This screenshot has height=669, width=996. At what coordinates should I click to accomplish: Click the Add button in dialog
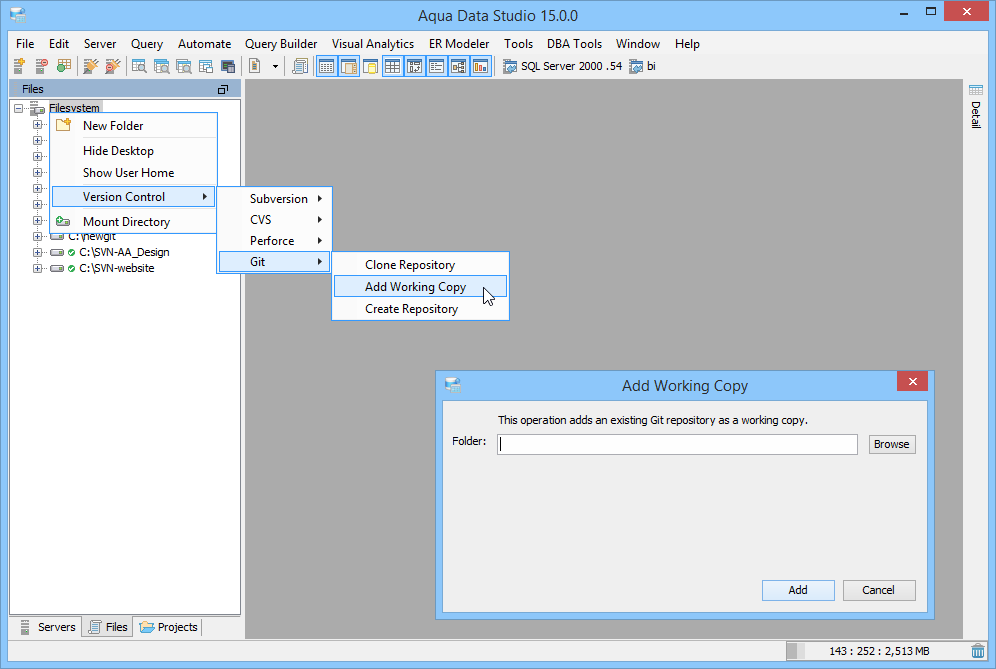pos(798,590)
